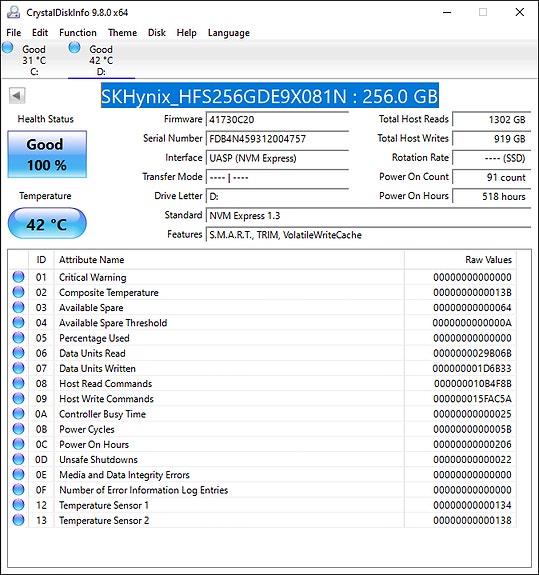The width and height of the screenshot is (539, 575).
Task: Click the Good 100 % health status button
Action: [x=47, y=154]
